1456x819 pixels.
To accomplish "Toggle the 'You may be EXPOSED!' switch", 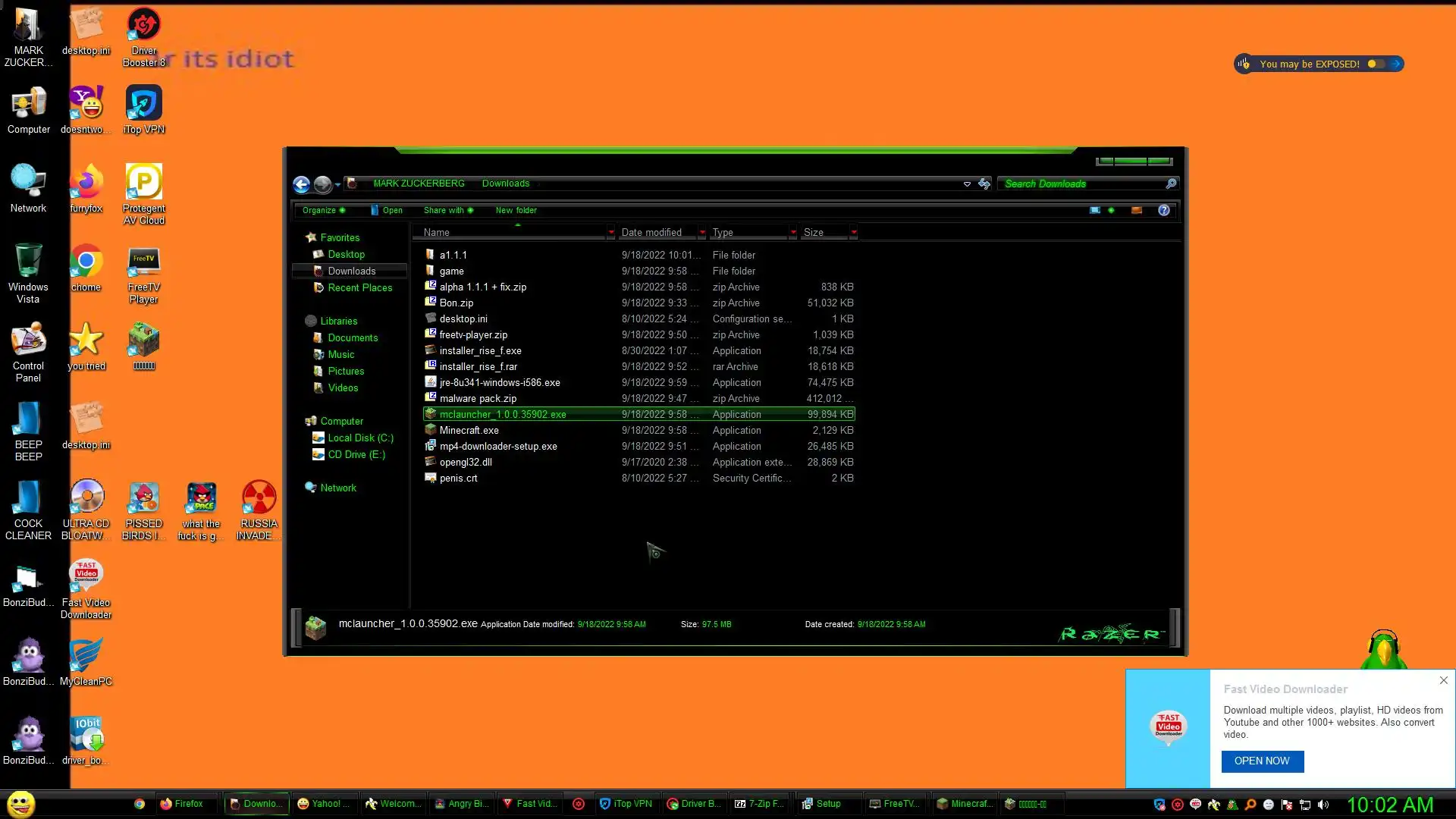I will 1376,64.
